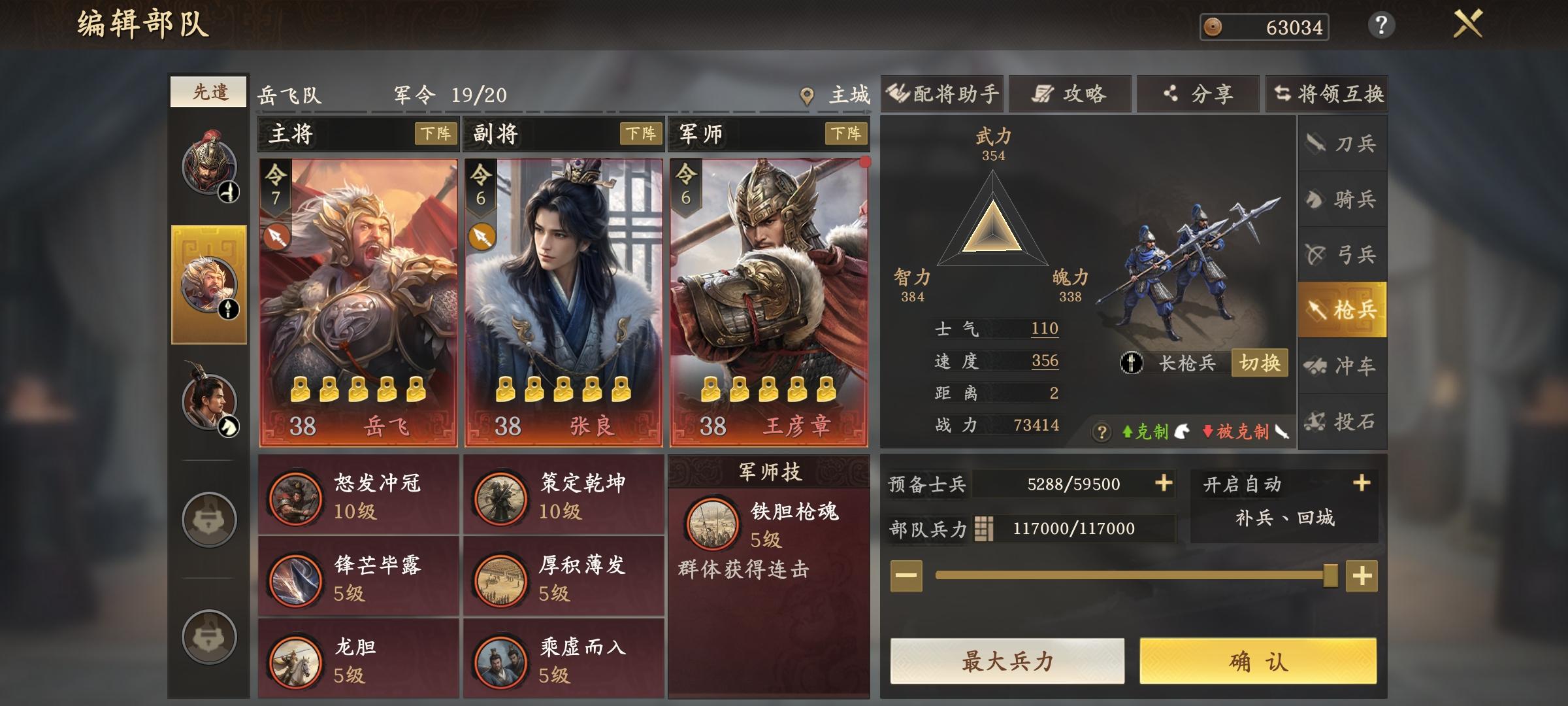Open the 乘虚而入 skill icon
The width and height of the screenshot is (1568, 706).
point(500,662)
